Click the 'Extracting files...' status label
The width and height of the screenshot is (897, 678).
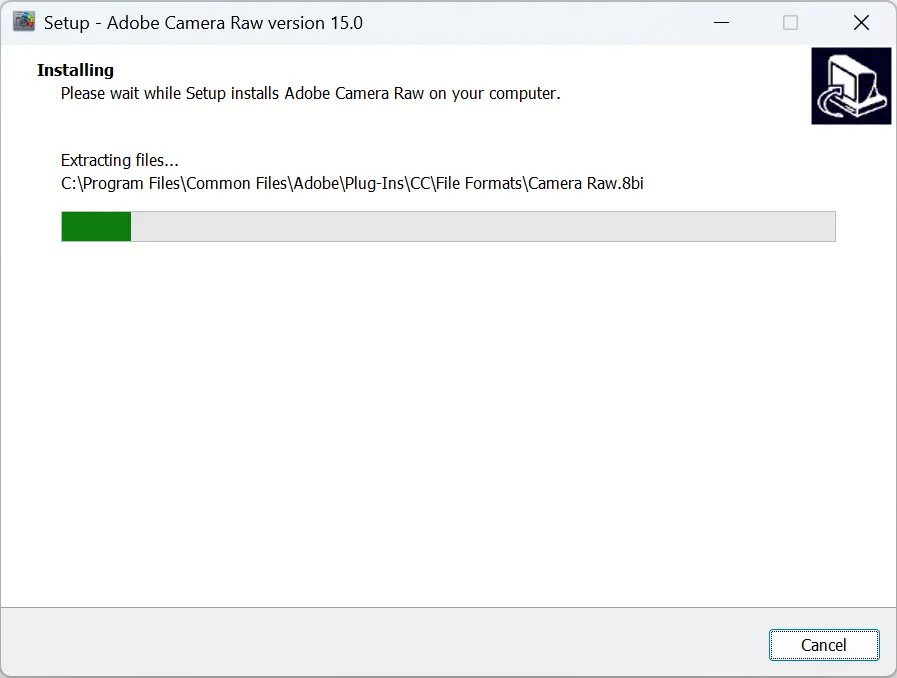coord(120,160)
